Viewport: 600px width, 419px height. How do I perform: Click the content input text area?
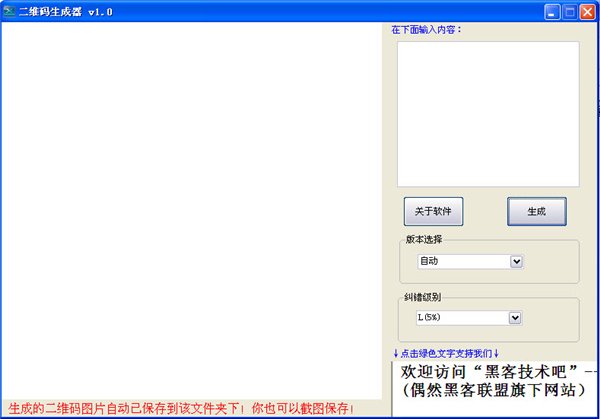pos(488,114)
